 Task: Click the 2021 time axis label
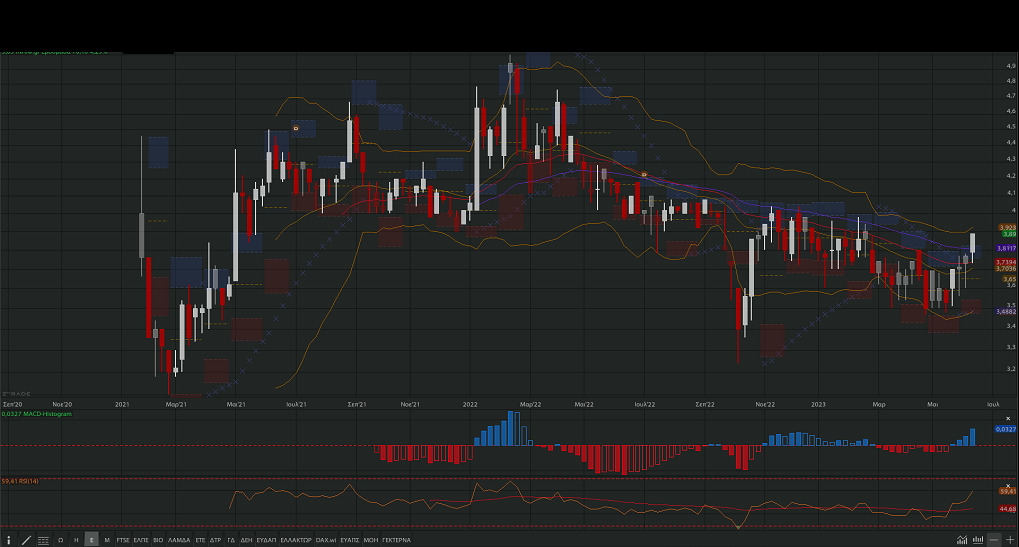122,404
